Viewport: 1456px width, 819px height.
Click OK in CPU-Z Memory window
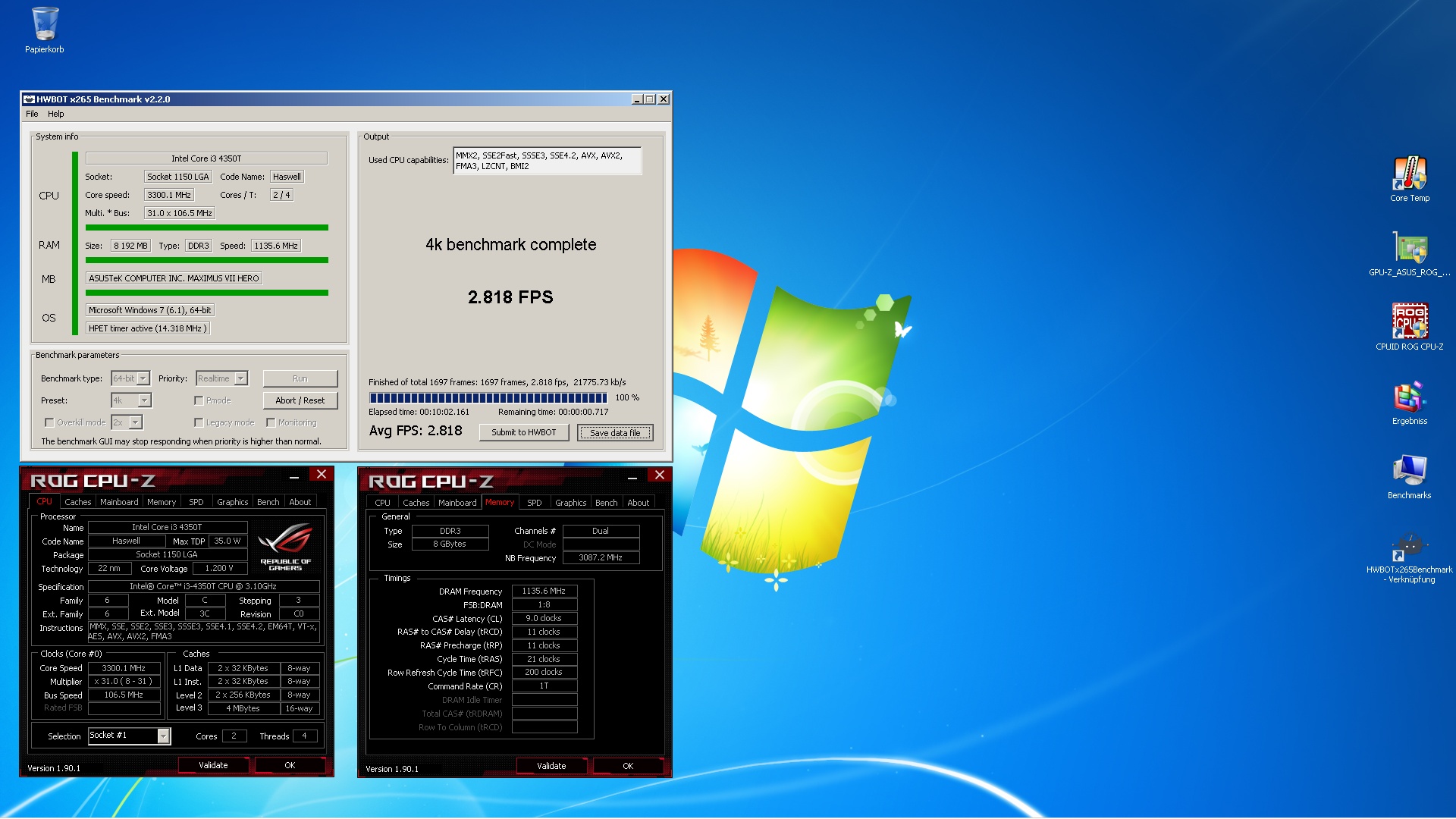point(628,766)
